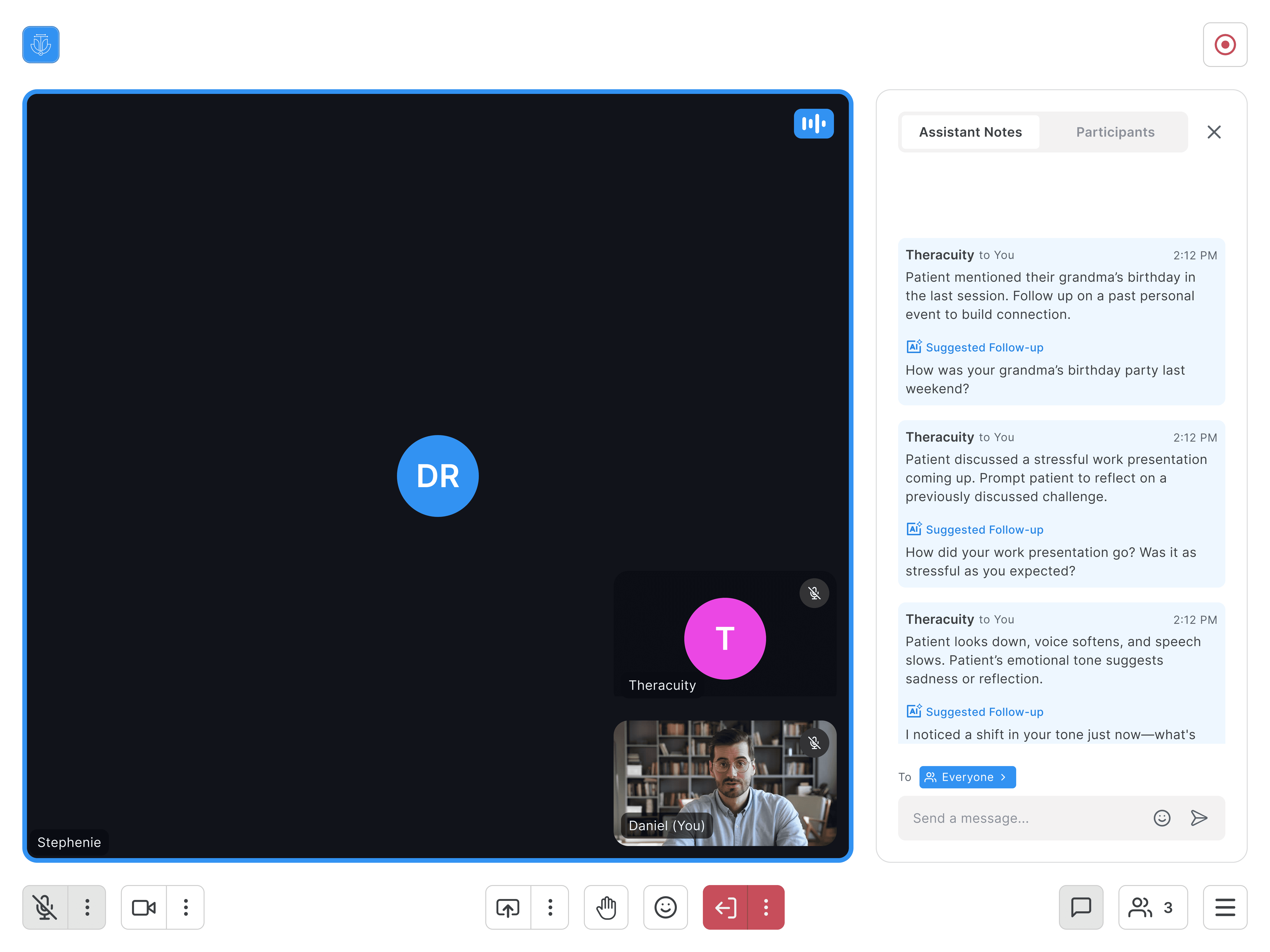Click the audio waveform indicator icon
The height and width of the screenshot is (952, 1270).
click(813, 123)
